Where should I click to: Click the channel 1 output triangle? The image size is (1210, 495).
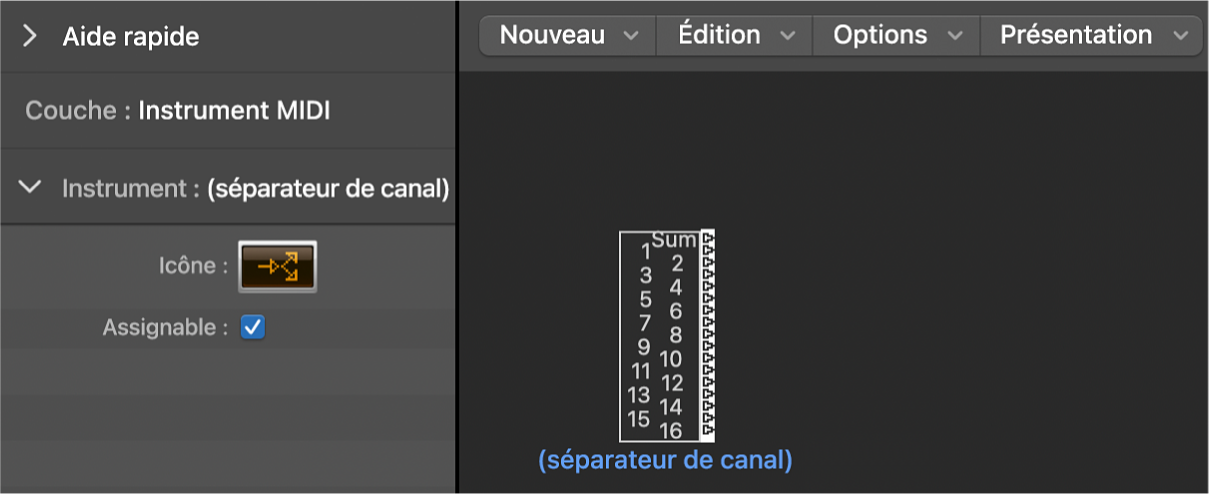tap(709, 251)
